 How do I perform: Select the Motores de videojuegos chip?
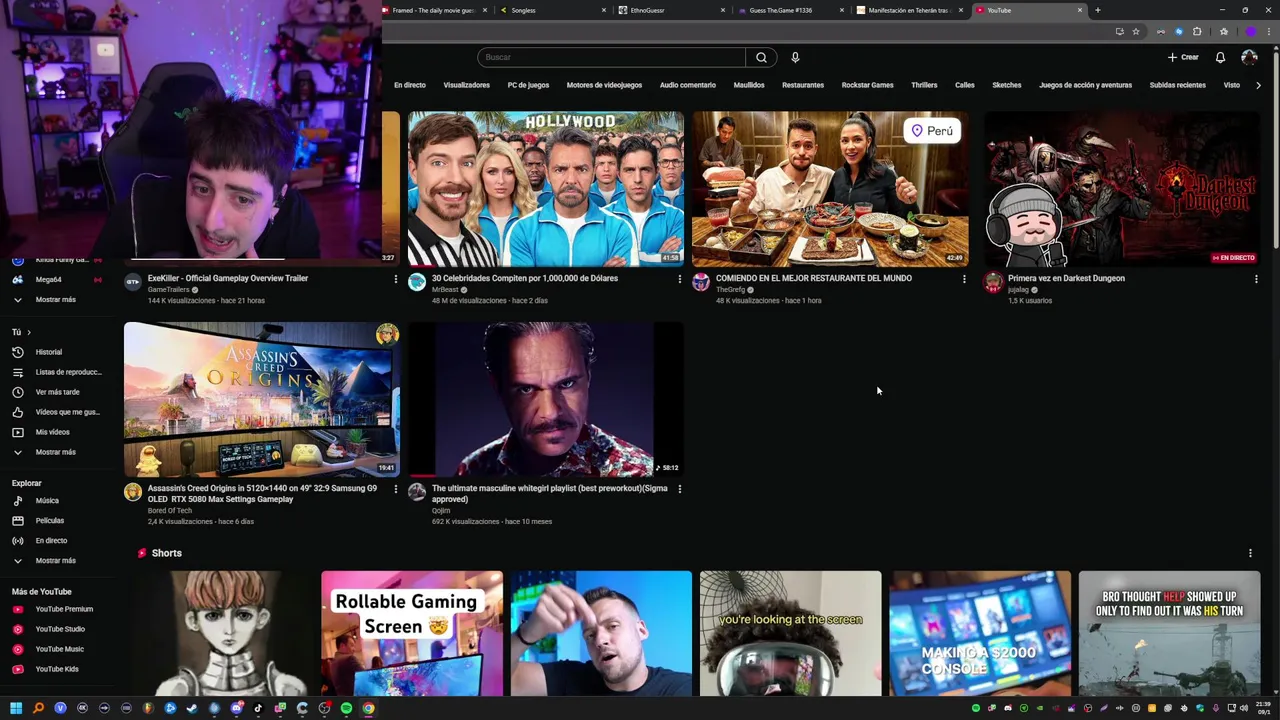click(604, 85)
